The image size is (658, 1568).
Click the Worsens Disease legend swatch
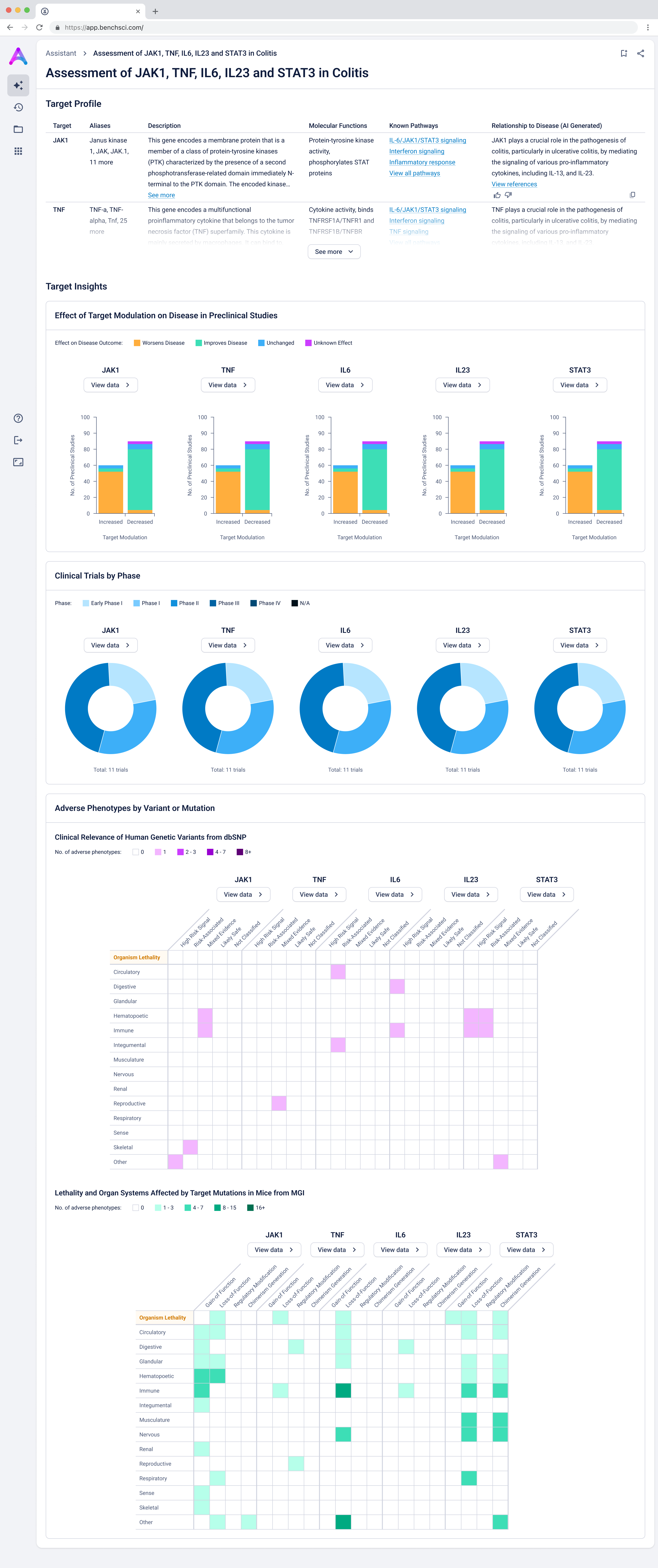click(137, 343)
